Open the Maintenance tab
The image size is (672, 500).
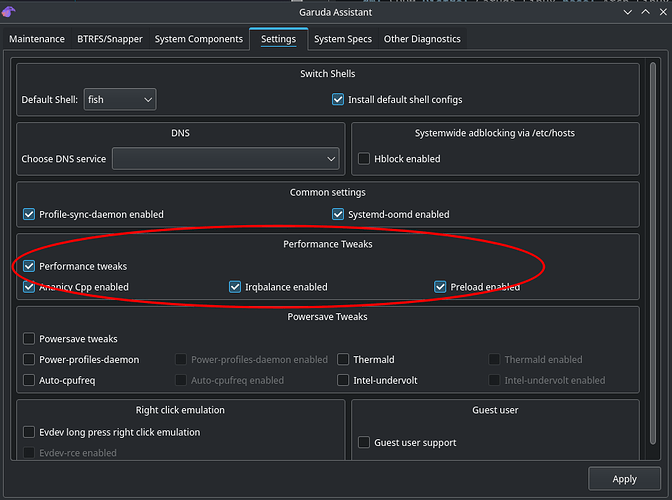(x=37, y=39)
